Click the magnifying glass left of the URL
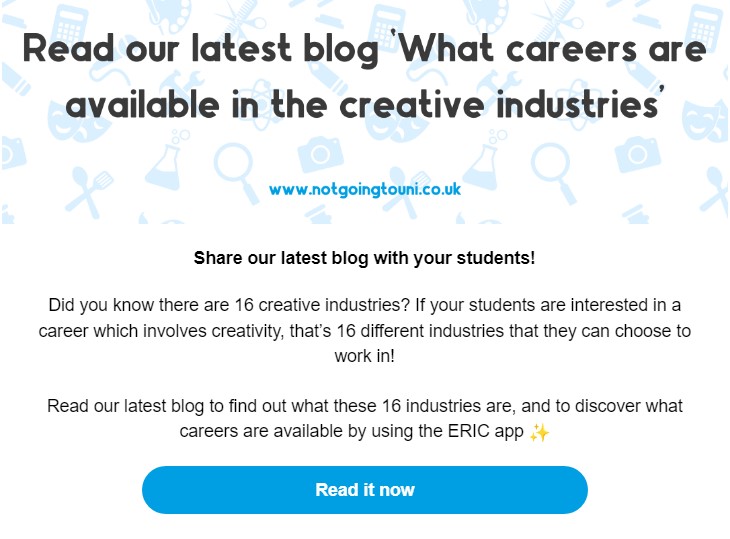 (x=236, y=172)
